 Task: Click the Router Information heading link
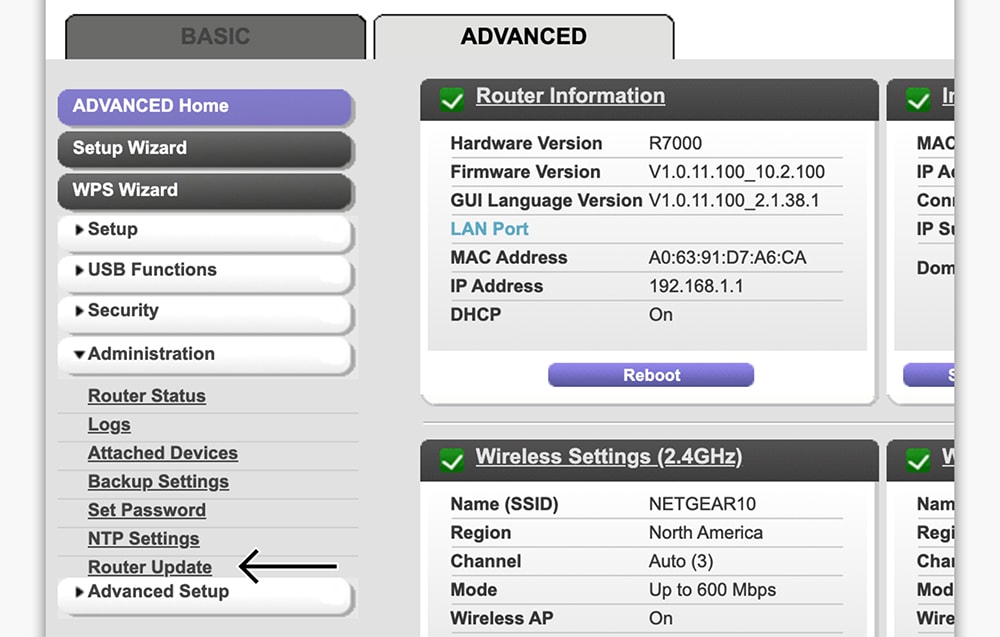[570, 96]
